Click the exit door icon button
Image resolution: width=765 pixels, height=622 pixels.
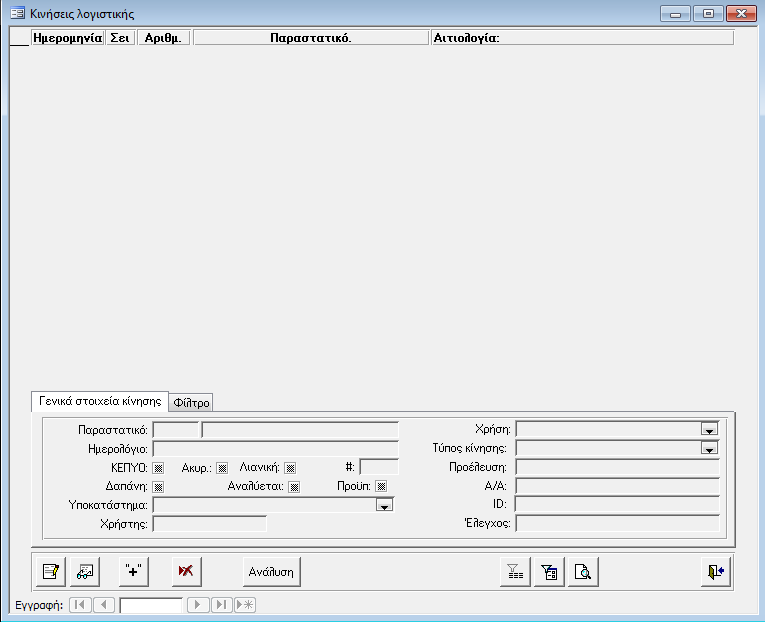coord(715,571)
